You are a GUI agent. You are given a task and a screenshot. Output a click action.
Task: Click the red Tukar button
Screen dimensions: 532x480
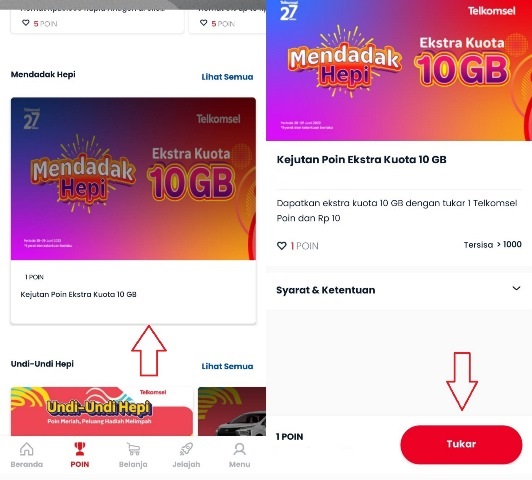point(461,444)
